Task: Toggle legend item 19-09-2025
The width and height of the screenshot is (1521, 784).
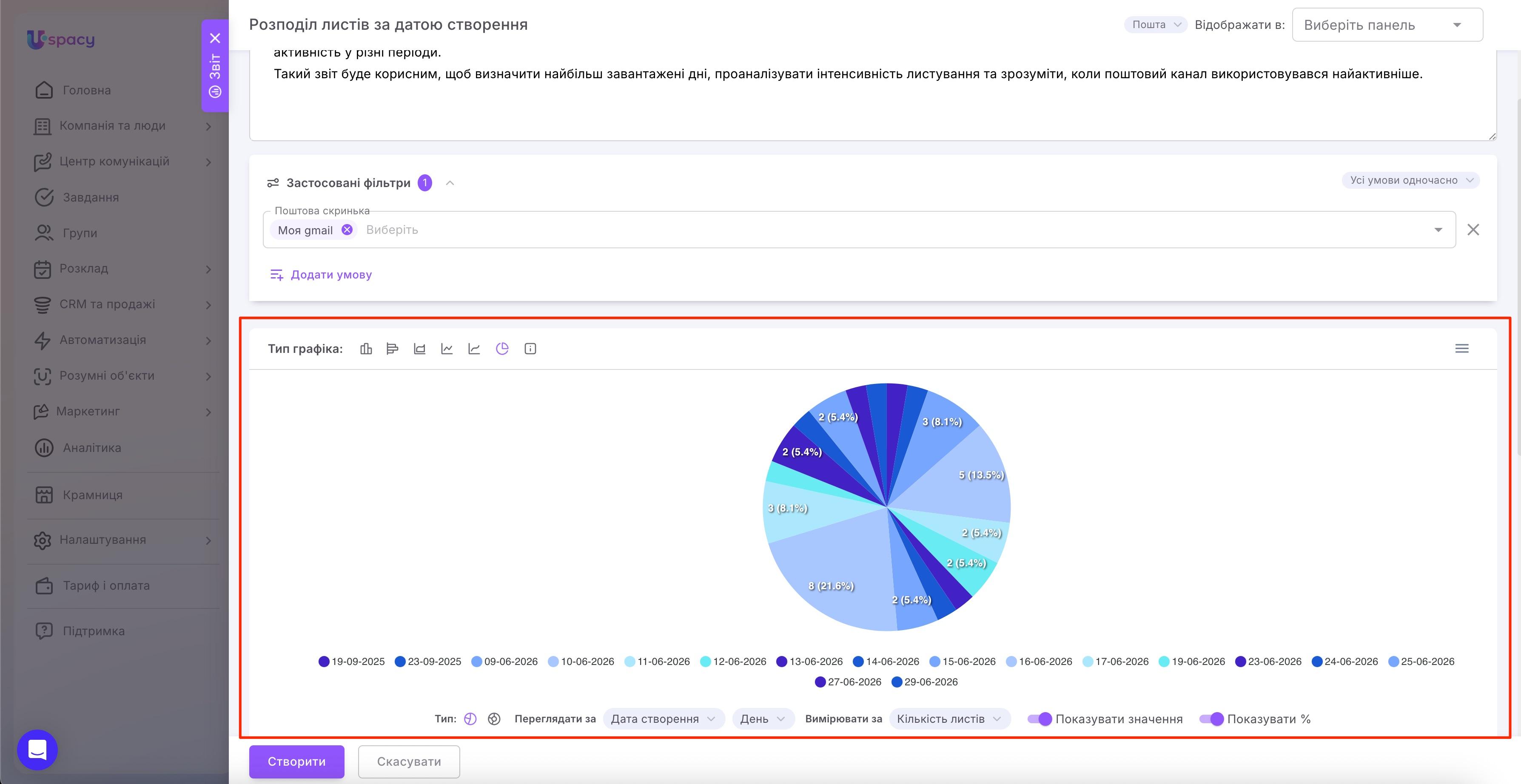Action: coord(352,661)
